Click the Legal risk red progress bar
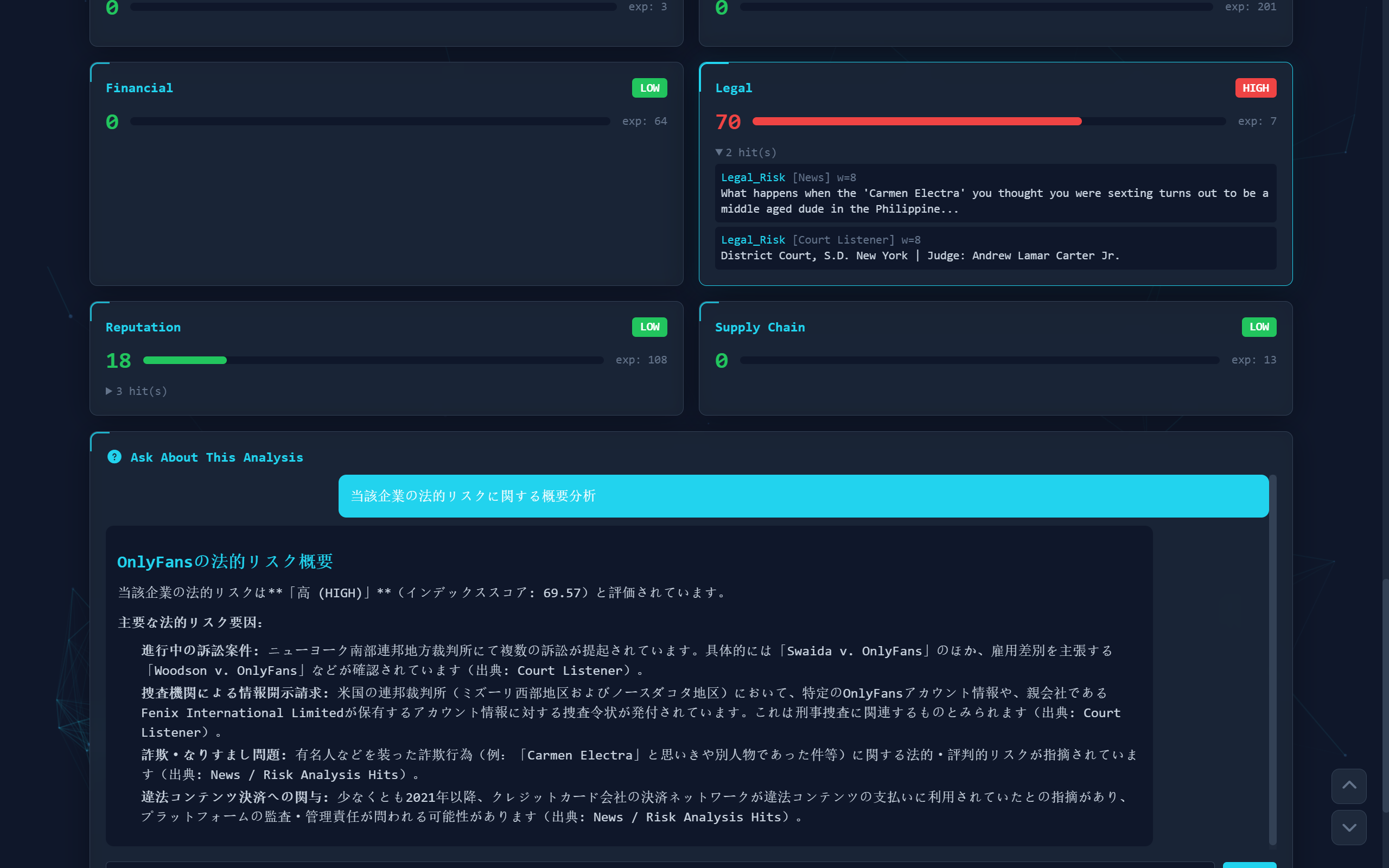 989,121
